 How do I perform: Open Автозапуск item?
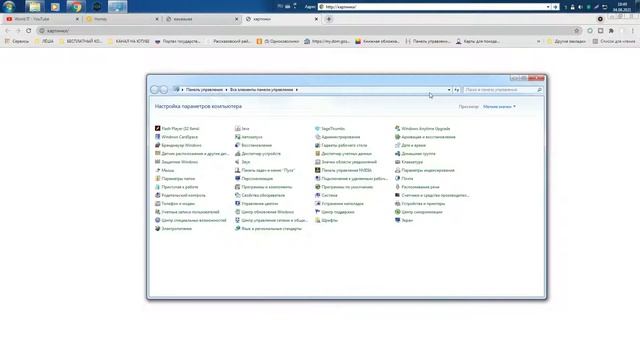tap(249, 137)
